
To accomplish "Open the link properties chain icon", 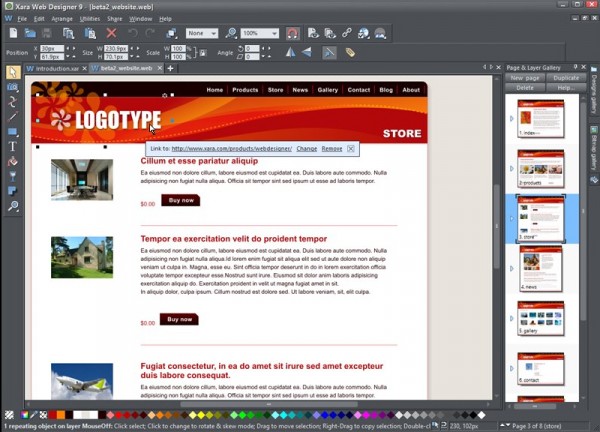I will click(x=347, y=33).
